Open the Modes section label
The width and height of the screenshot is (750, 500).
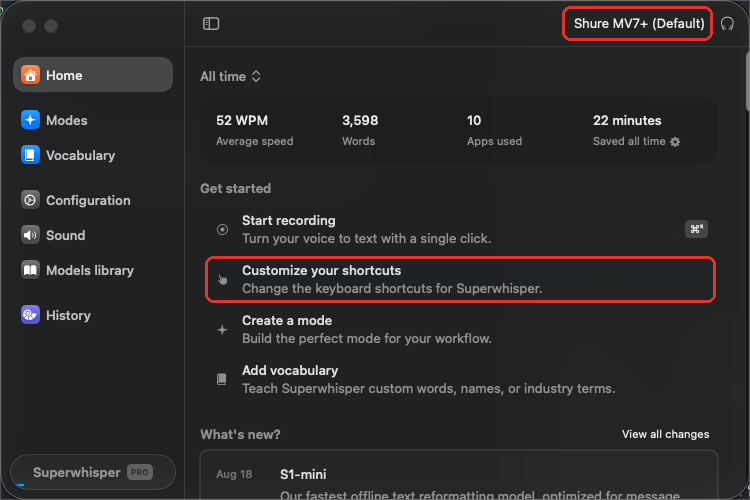[x=66, y=120]
